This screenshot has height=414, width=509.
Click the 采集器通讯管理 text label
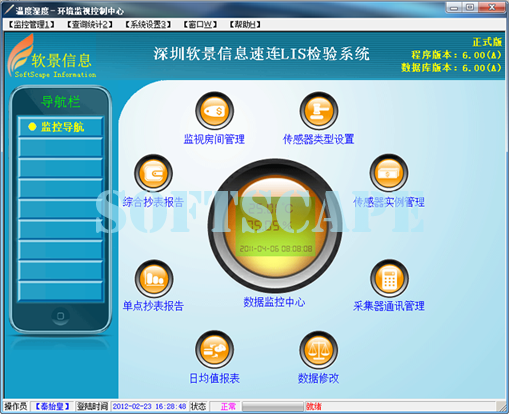tap(389, 306)
